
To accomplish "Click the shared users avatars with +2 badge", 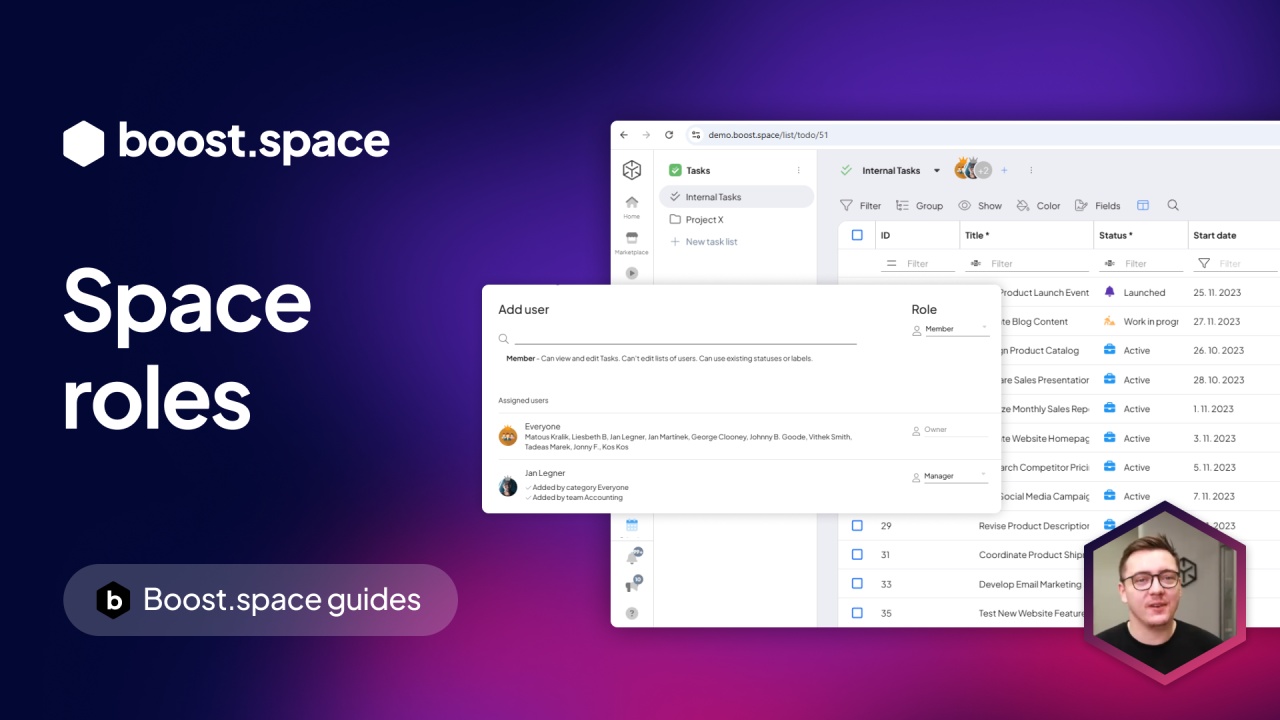I will (x=972, y=169).
